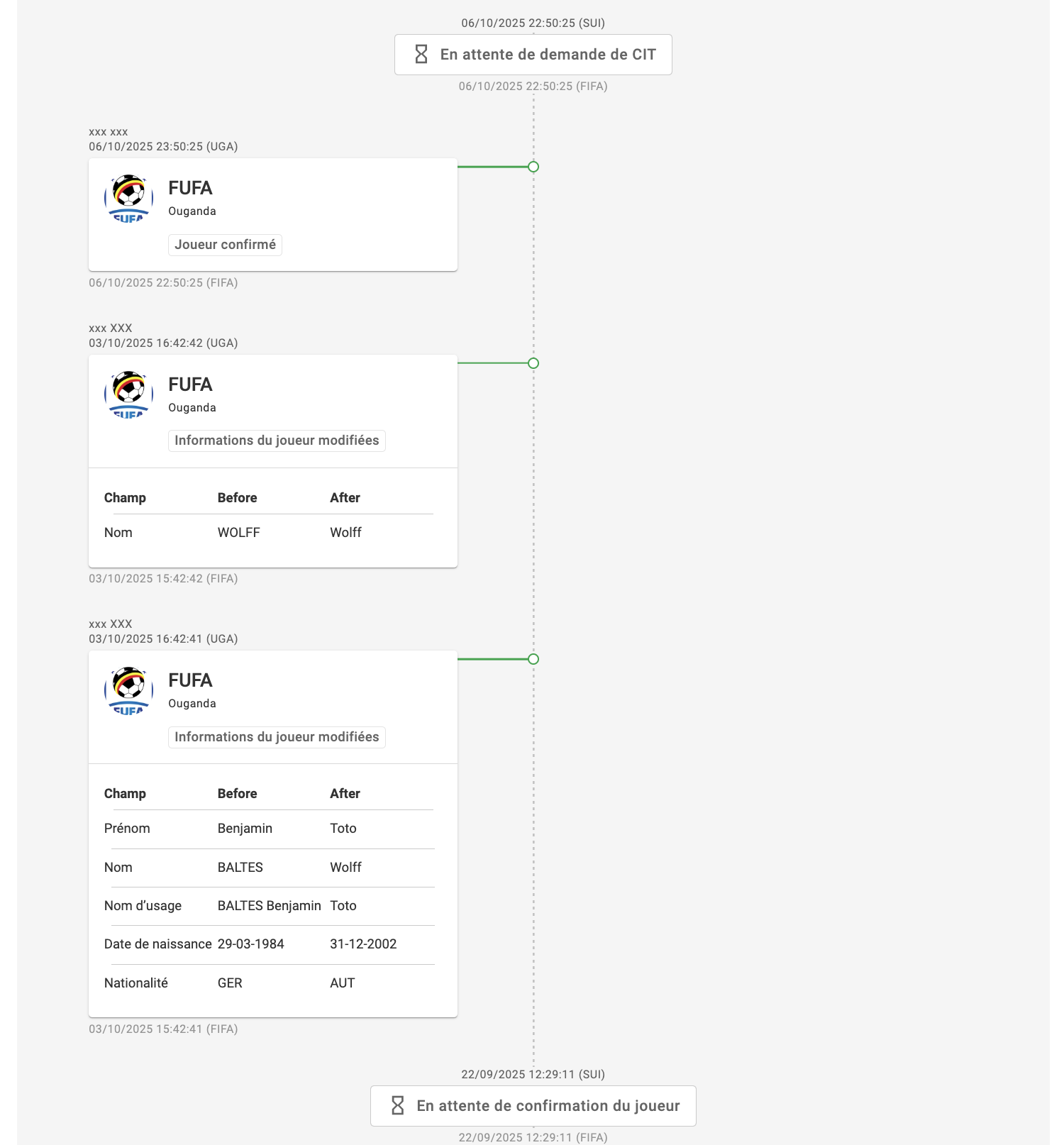Click the 'Prénom' row with Benjamin and Toto
The height and width of the screenshot is (1145, 1064).
[269, 829]
